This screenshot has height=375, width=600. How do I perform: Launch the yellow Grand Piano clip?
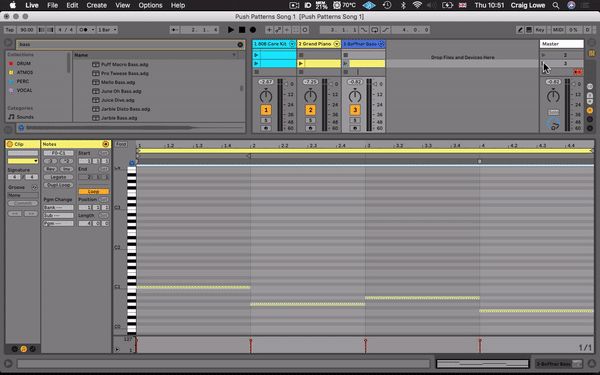point(301,64)
